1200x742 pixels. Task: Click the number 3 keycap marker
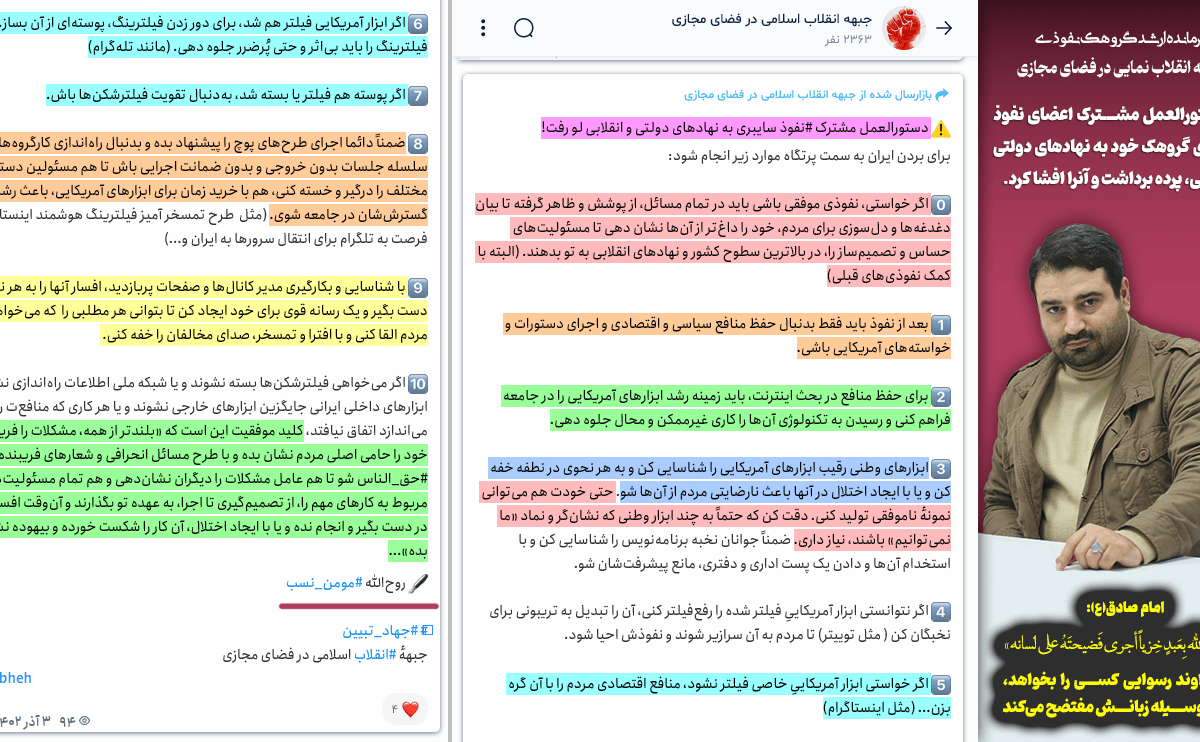pyautogui.click(x=941, y=468)
